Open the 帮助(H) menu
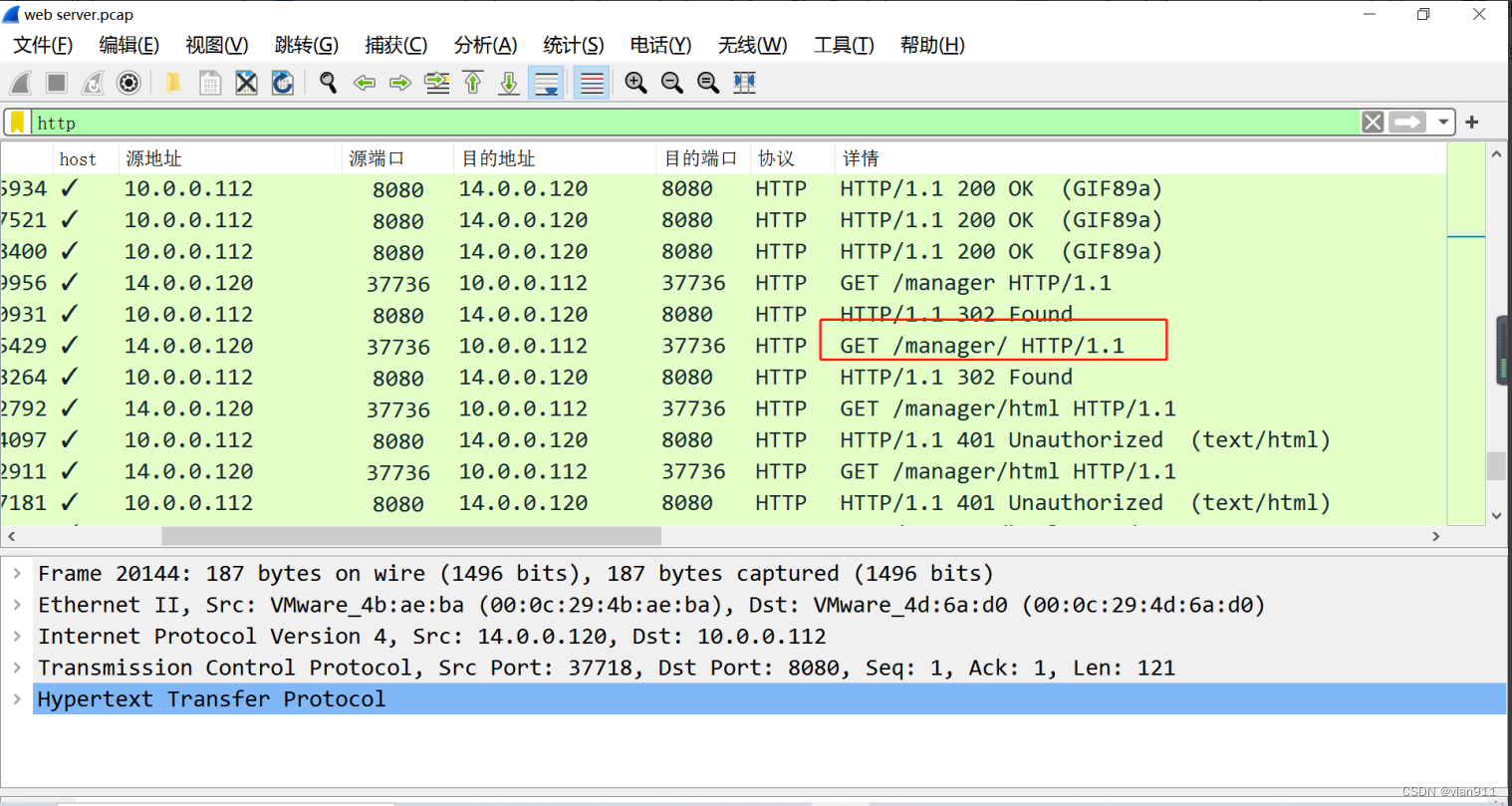Viewport: 1512px width, 806px height. coord(932,45)
